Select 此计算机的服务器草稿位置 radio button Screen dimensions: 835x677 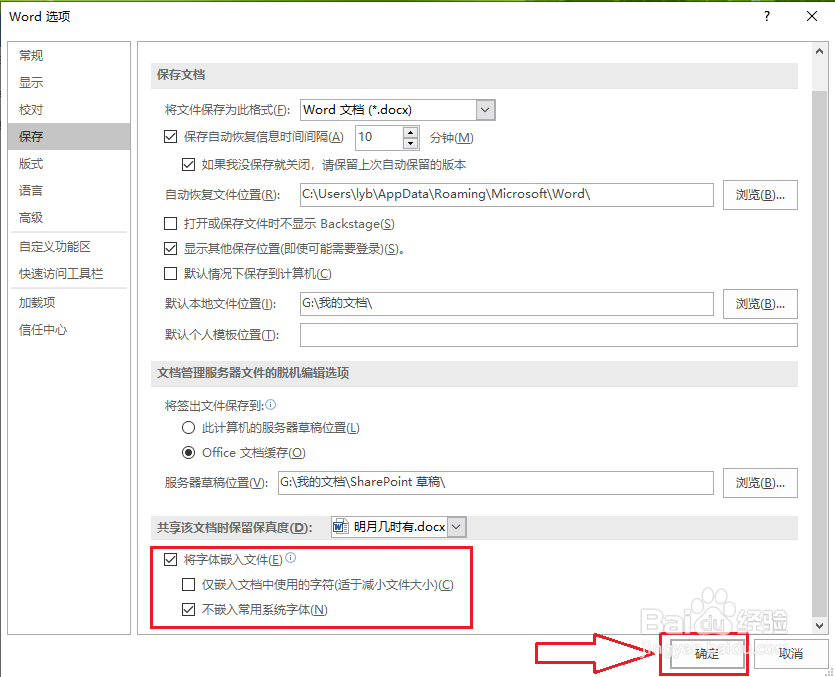[x=187, y=428]
